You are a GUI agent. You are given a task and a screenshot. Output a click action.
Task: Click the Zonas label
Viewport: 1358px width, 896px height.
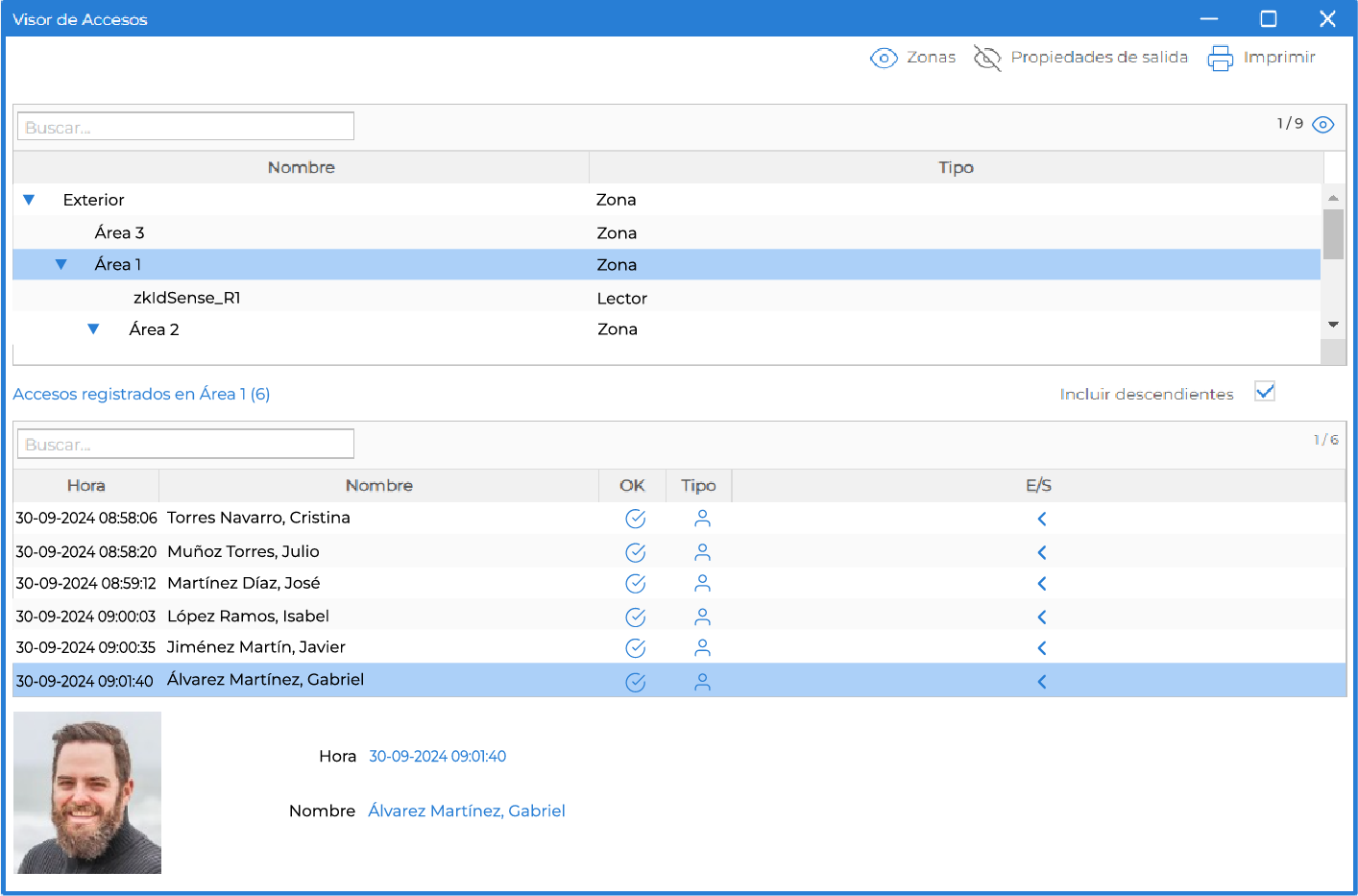(932, 58)
